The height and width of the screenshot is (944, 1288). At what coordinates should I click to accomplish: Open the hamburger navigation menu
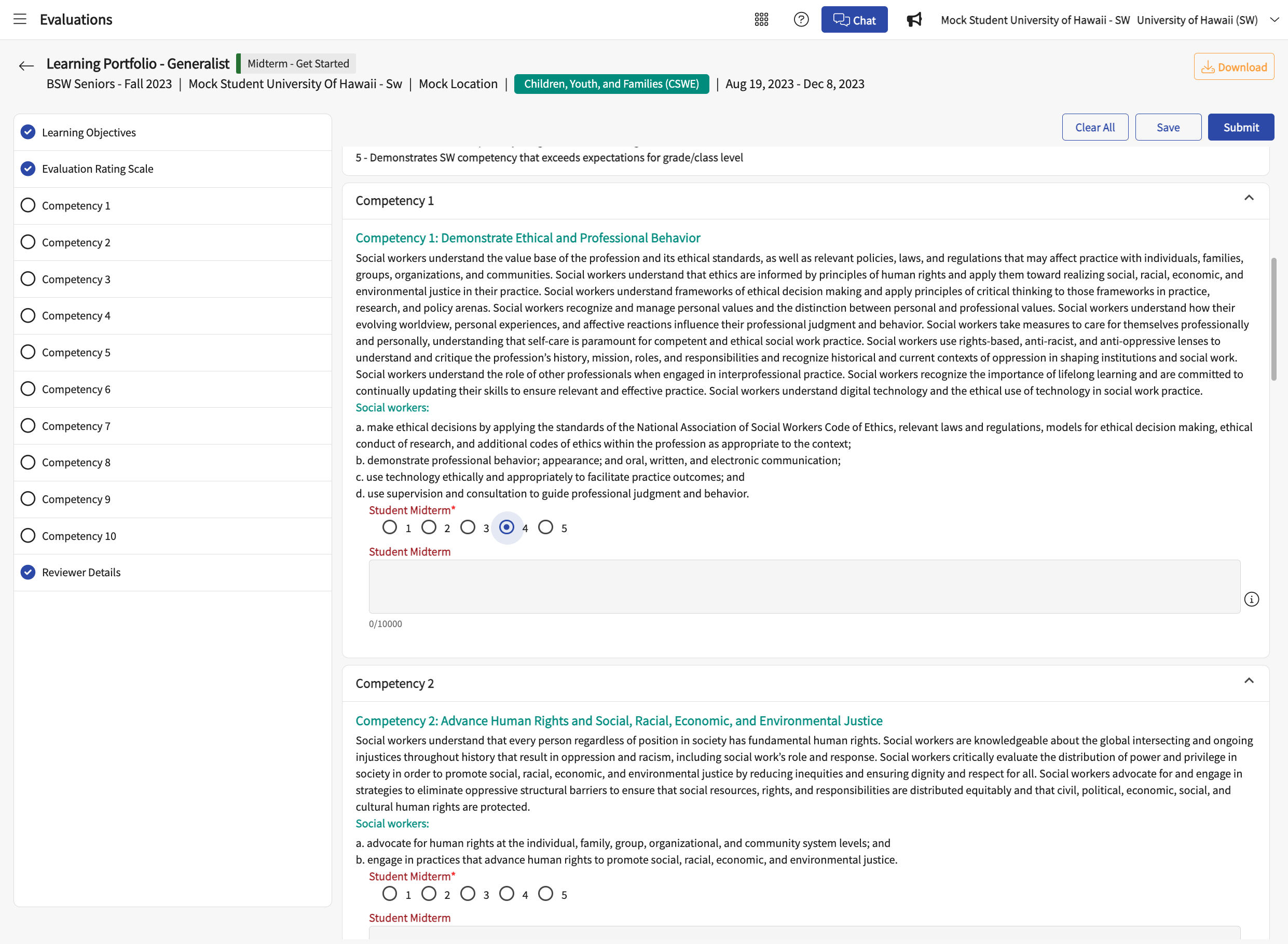tap(20, 19)
